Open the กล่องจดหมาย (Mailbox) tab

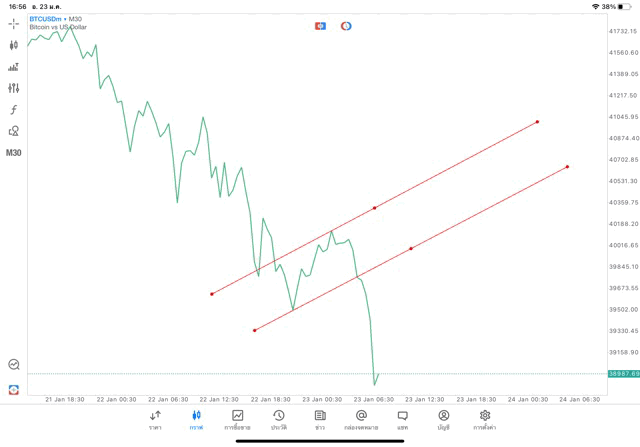[361, 419]
